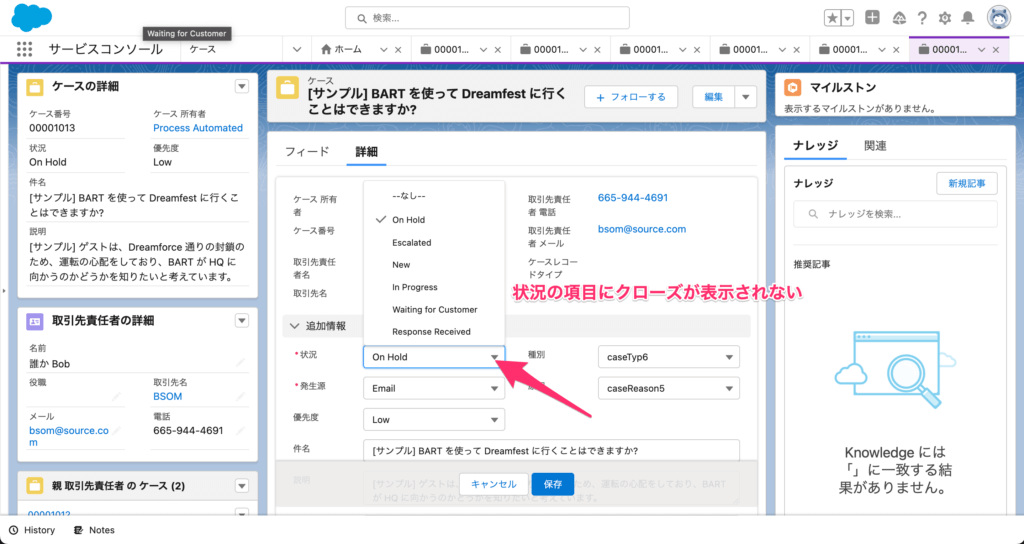Open the Trailhead guidance icon
This screenshot has width=1024, height=544.
point(899,18)
